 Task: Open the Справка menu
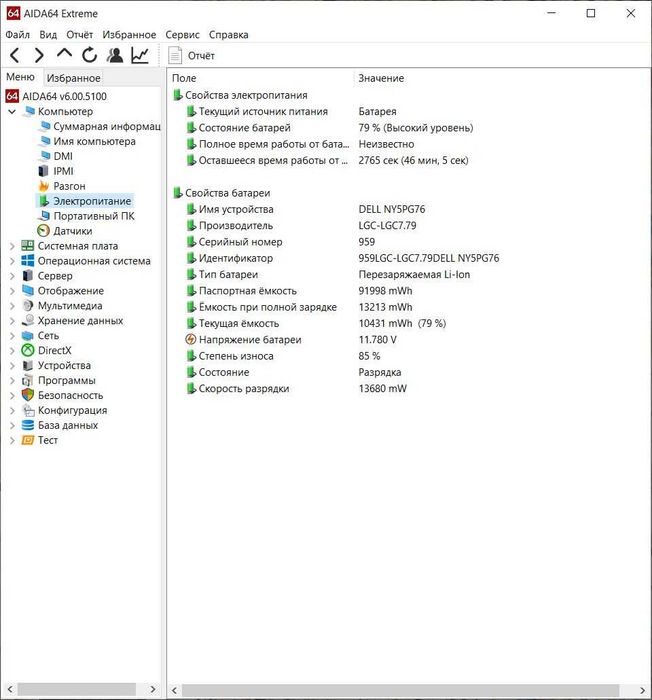[228, 35]
